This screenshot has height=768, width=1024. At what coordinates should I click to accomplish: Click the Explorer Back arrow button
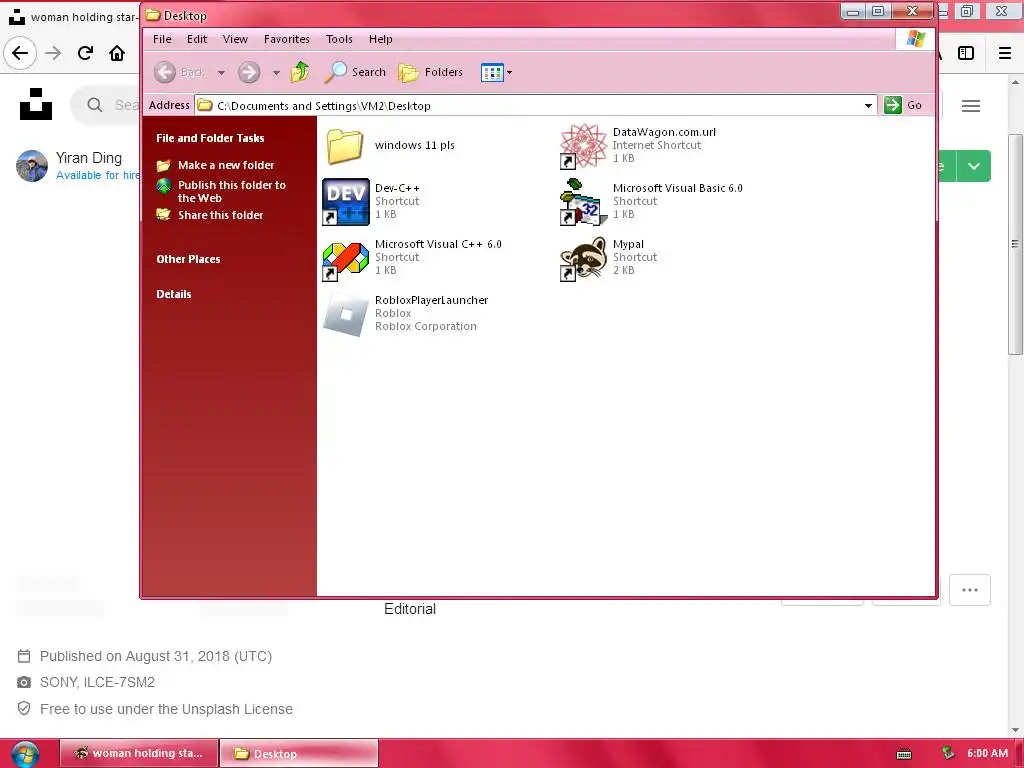165,72
